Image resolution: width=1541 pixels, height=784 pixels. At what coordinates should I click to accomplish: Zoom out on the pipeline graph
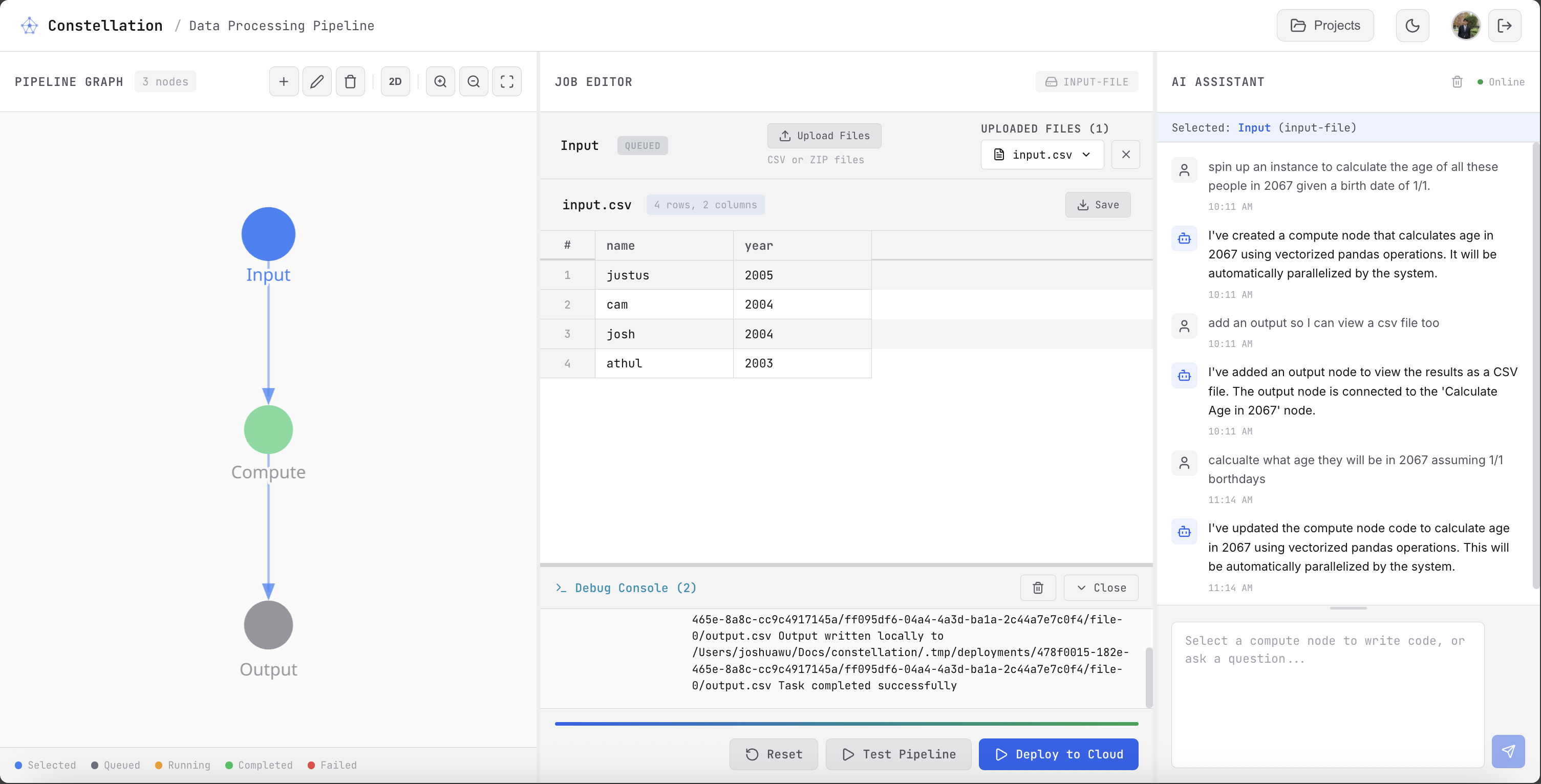point(474,81)
